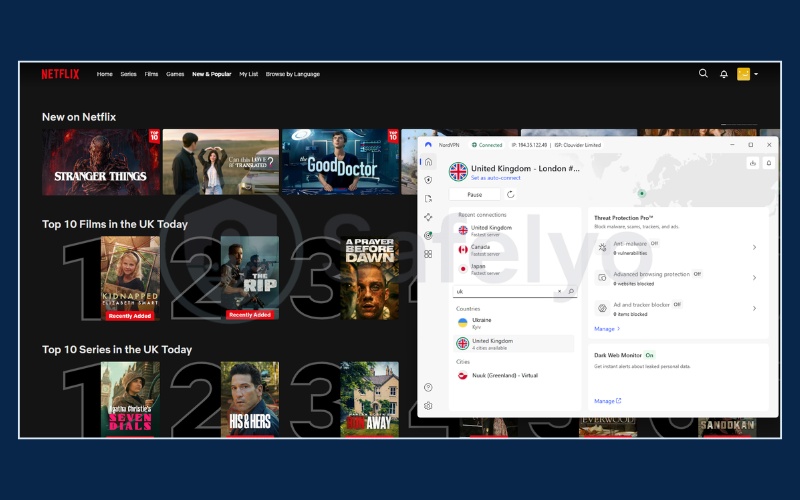
Task: Click the Anti-malware Off badge
Action: [654, 243]
